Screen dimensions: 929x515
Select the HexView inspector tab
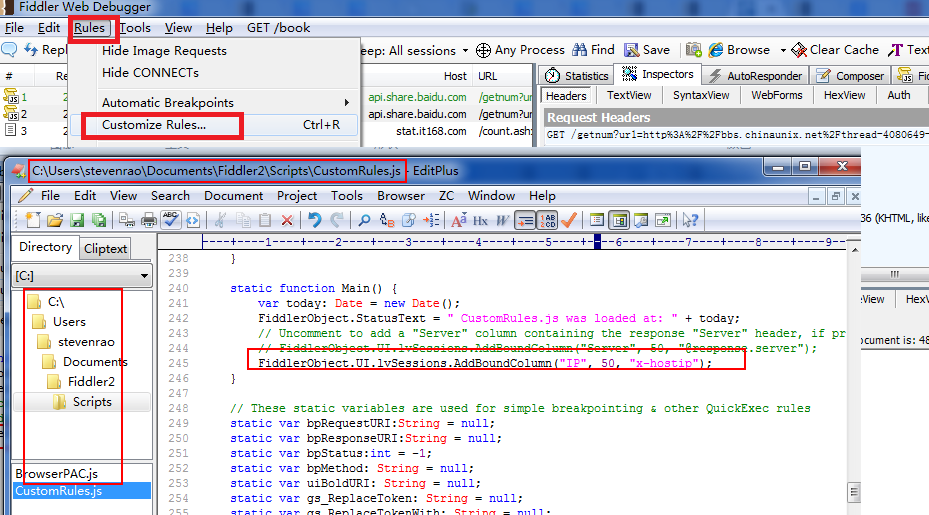click(x=844, y=95)
